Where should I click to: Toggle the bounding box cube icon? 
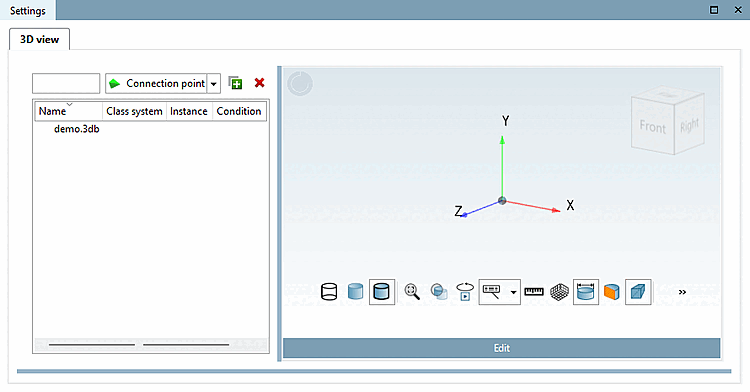tap(638, 292)
